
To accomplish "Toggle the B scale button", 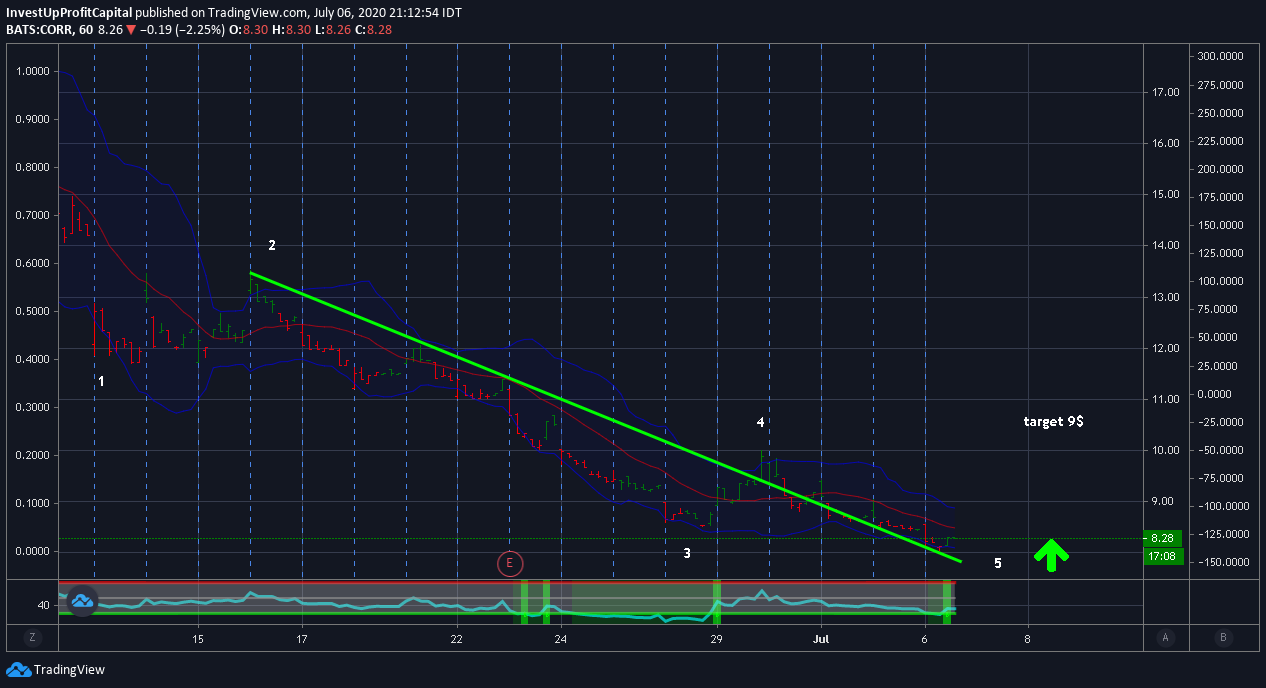I will click(1222, 637).
